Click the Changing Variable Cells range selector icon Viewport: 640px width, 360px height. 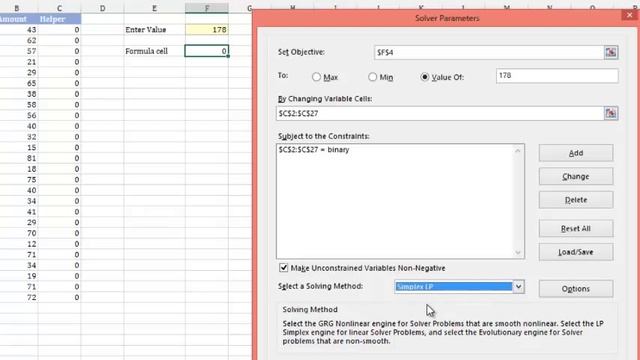click(611, 113)
